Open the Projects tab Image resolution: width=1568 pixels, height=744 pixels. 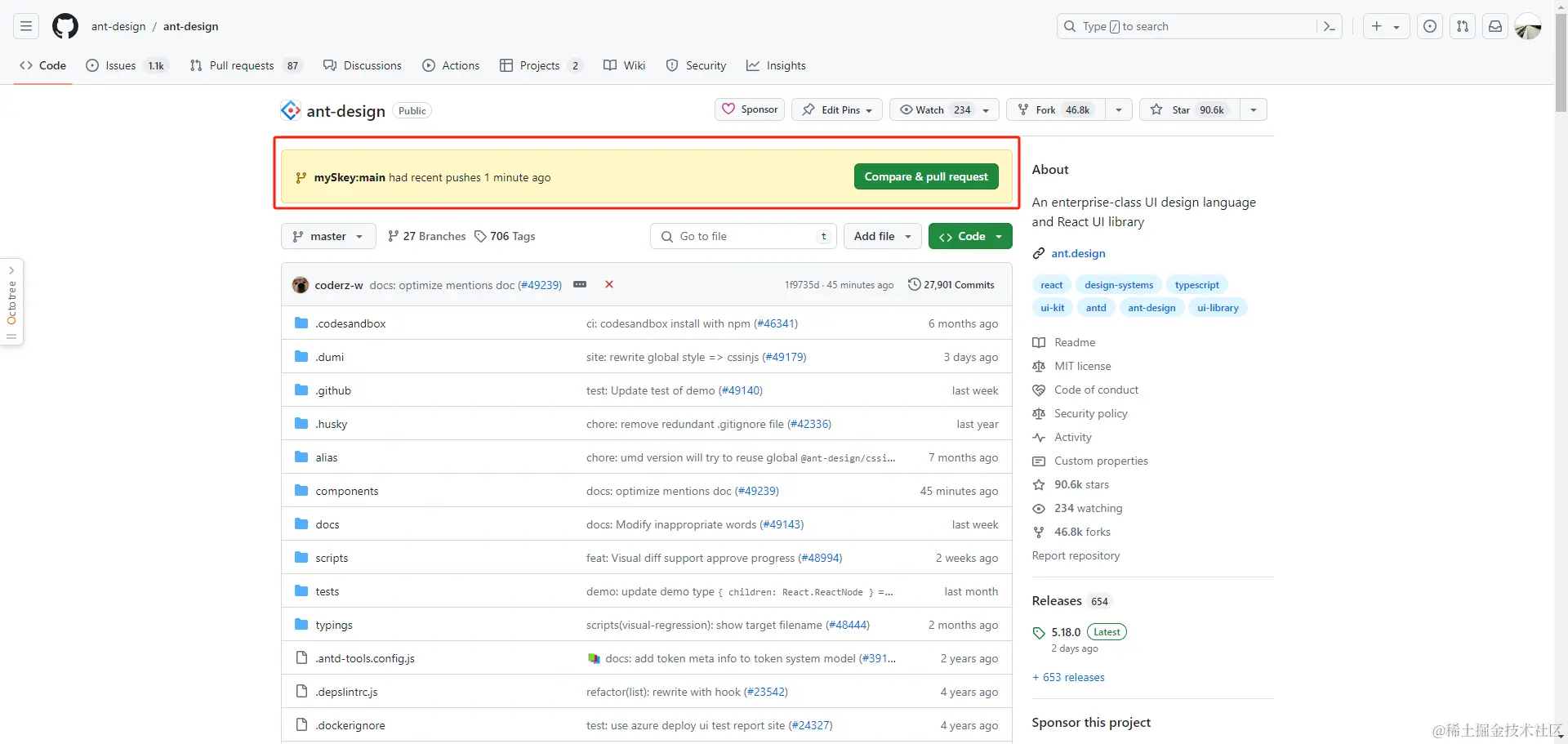tap(541, 65)
